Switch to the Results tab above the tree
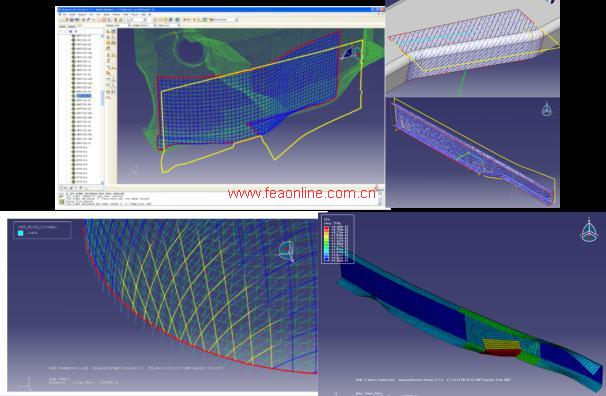Viewport: 606px width, 396px height. click(72, 27)
